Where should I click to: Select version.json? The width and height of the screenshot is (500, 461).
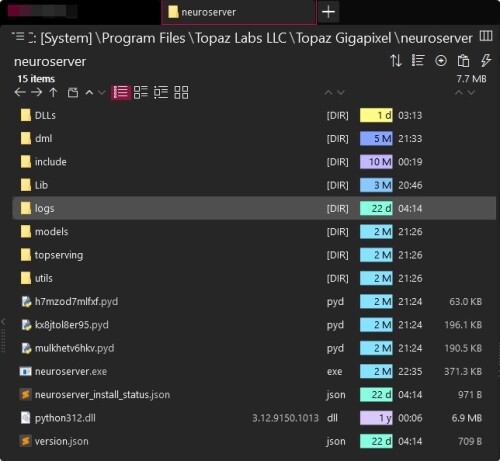pyautogui.click(x=254, y=441)
